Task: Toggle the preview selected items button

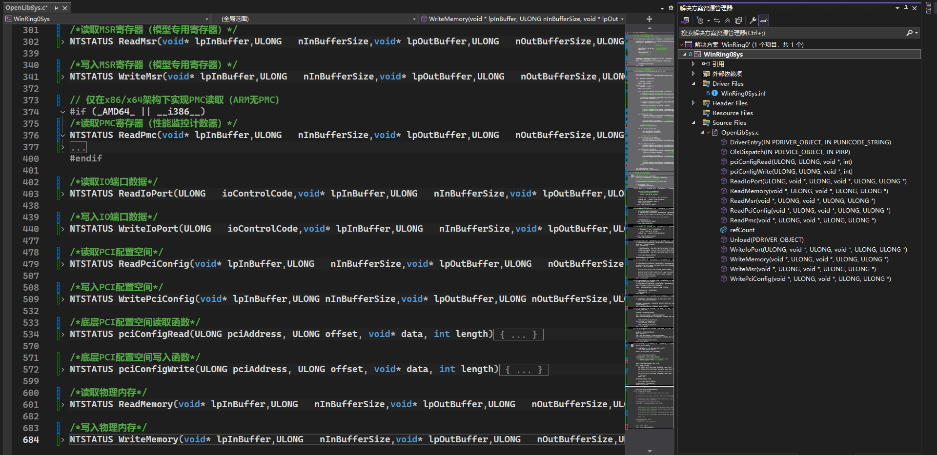Action: point(764,19)
